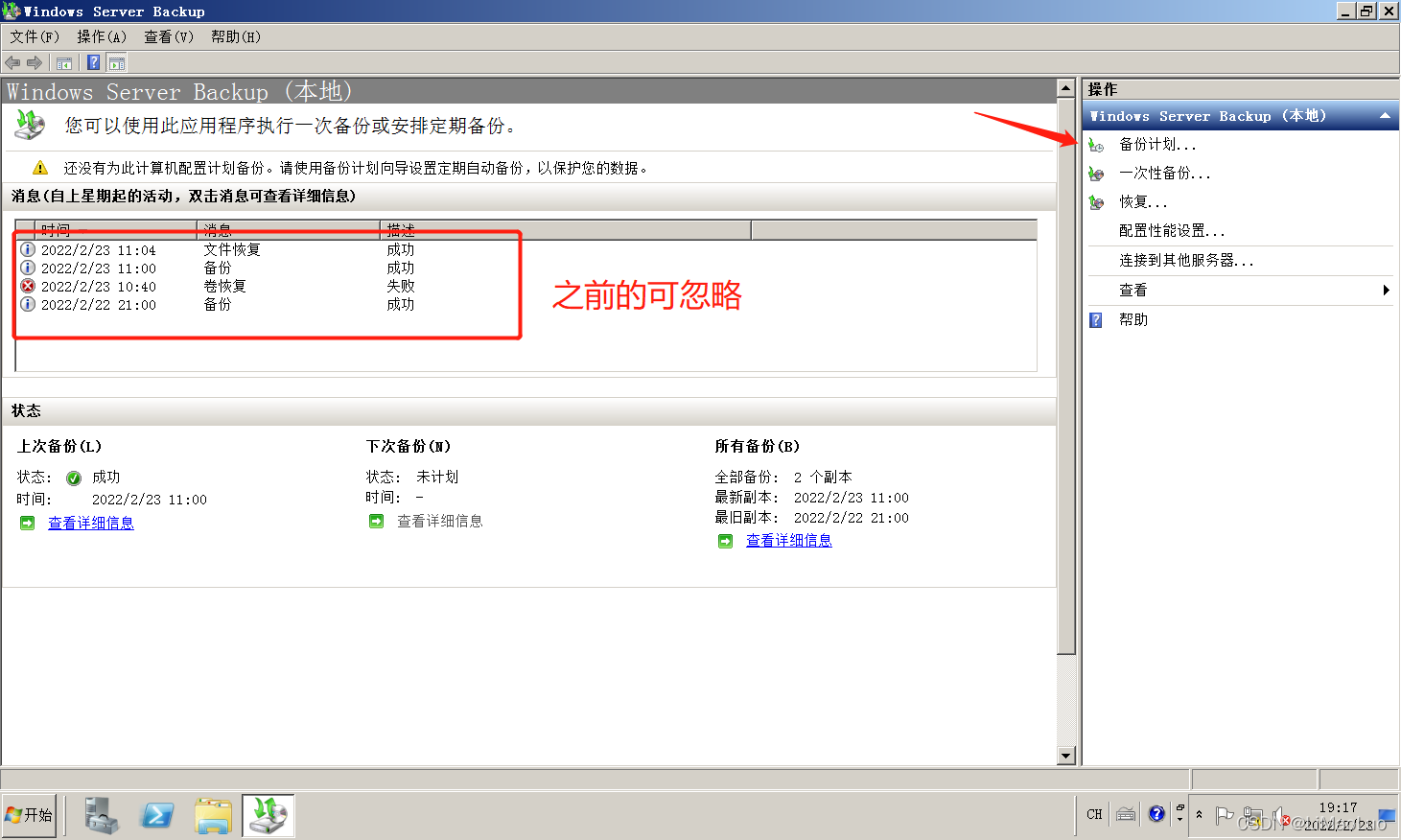Click the 帮助 icon in the actions pane

point(1096,320)
